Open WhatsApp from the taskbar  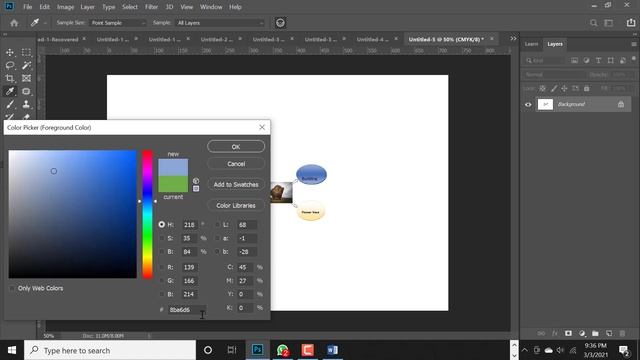282,350
